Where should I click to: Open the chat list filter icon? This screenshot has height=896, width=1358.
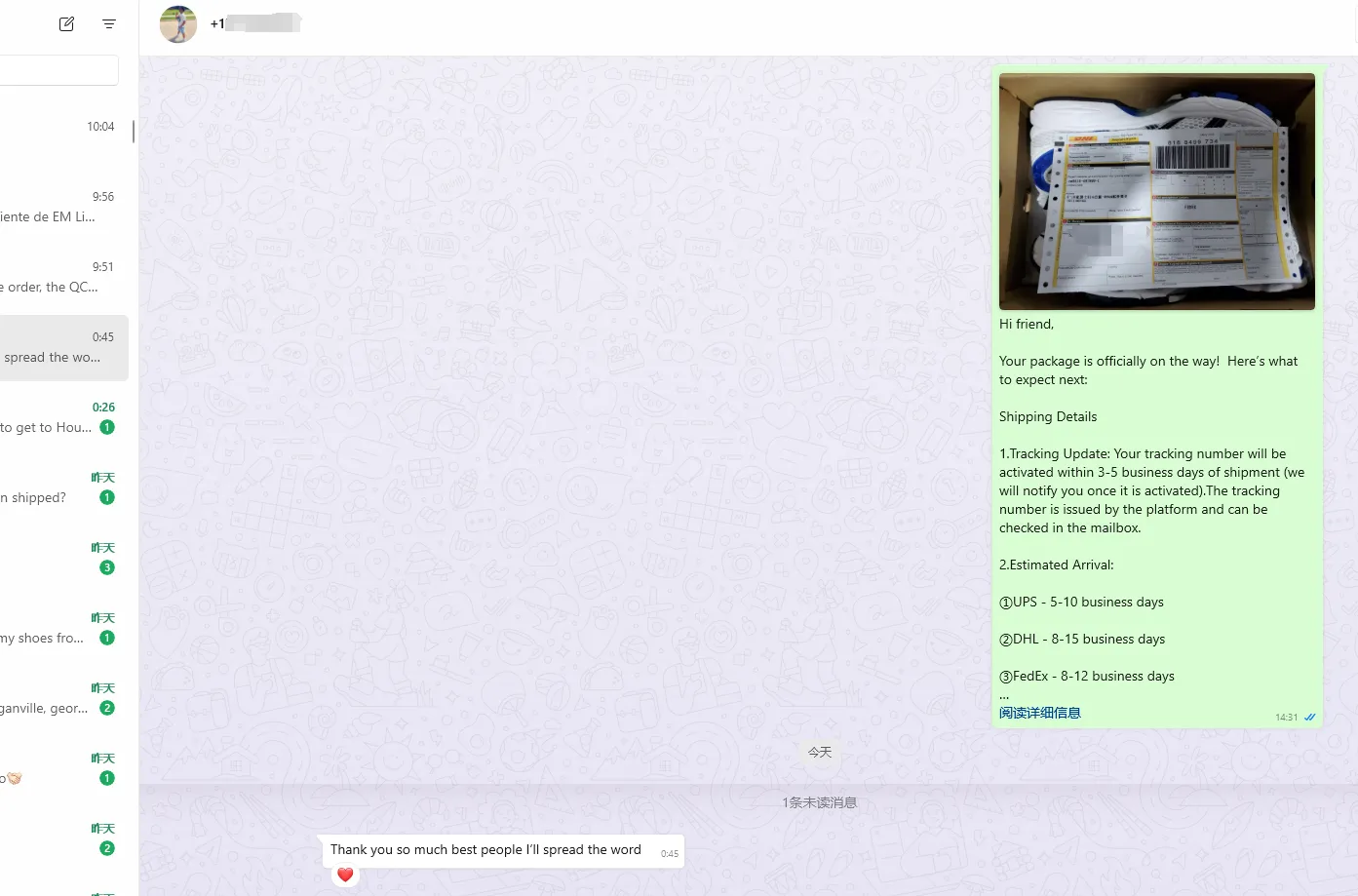[109, 24]
